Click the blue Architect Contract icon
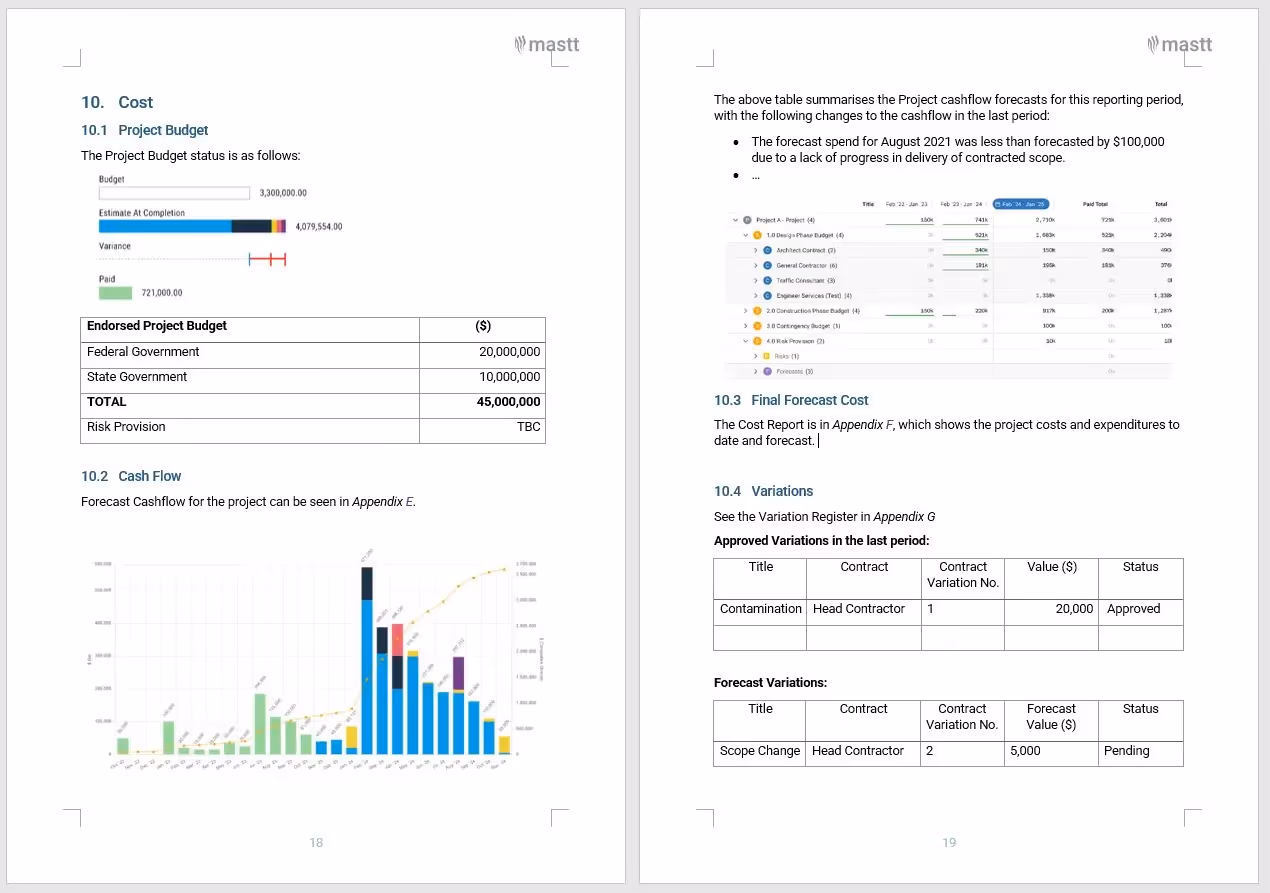 click(768, 250)
